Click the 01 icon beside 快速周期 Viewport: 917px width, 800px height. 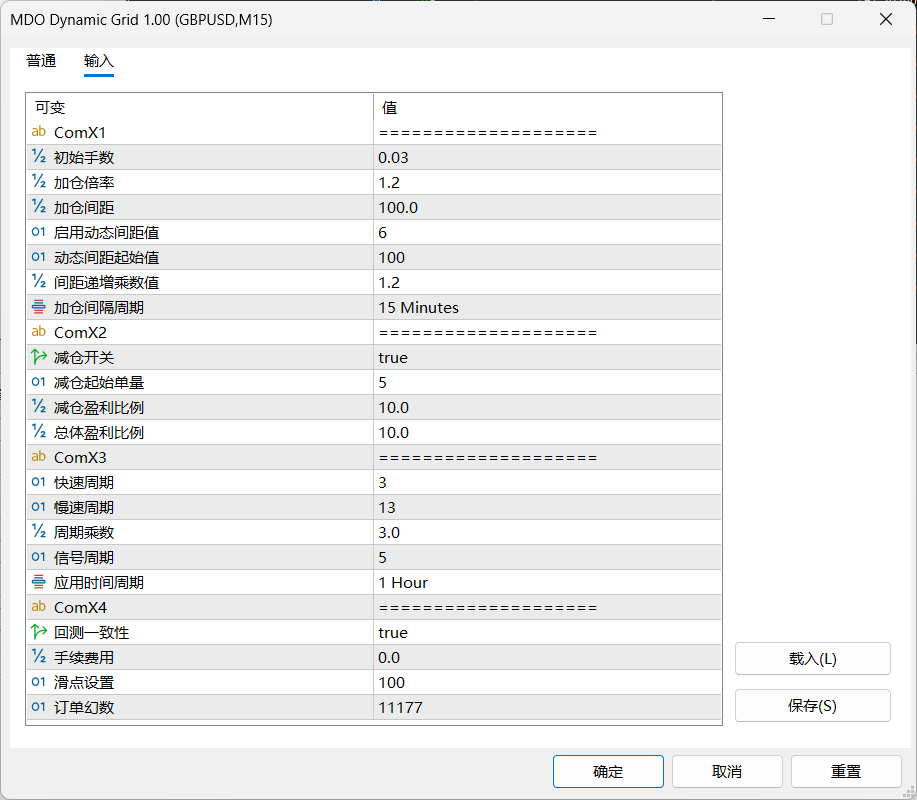pyautogui.click(x=39, y=482)
